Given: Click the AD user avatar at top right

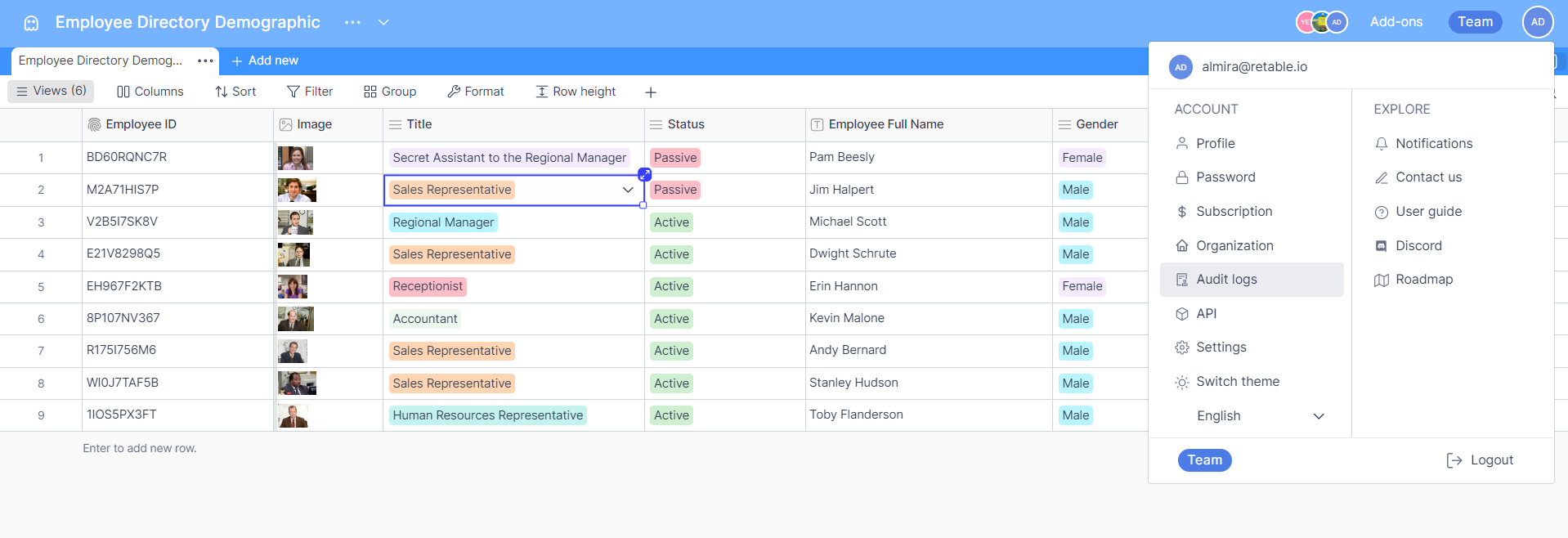Looking at the screenshot, I should click(1537, 22).
